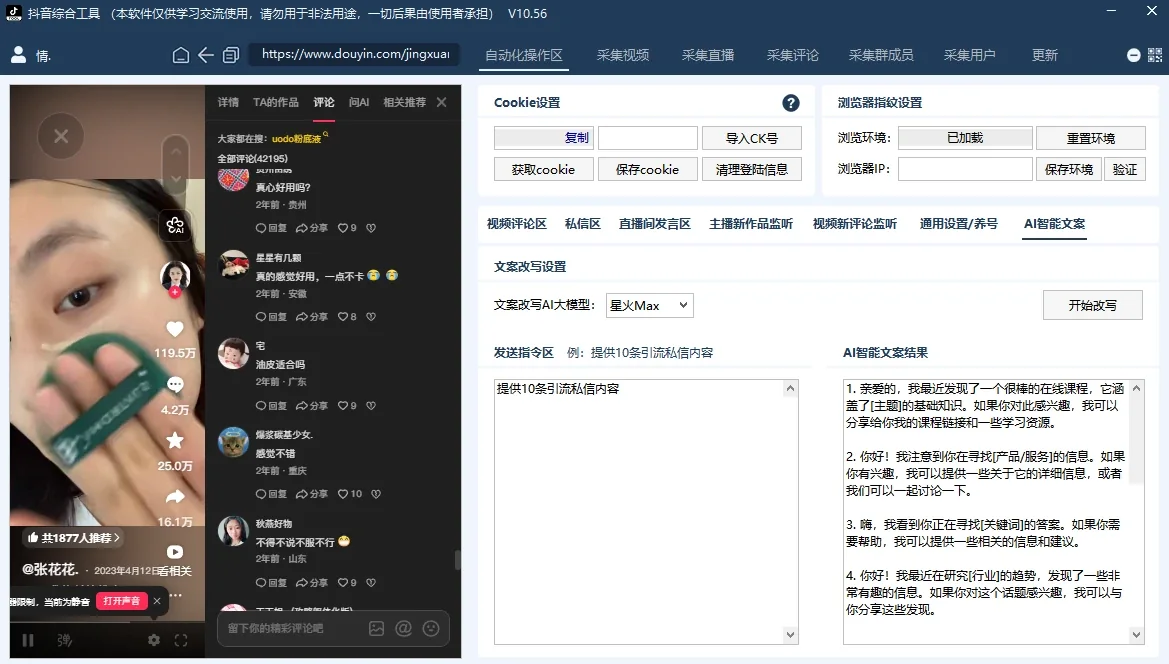Screen dimensions: 1169x664
Task: Click the 开始改写 button
Action: (x=1092, y=305)
